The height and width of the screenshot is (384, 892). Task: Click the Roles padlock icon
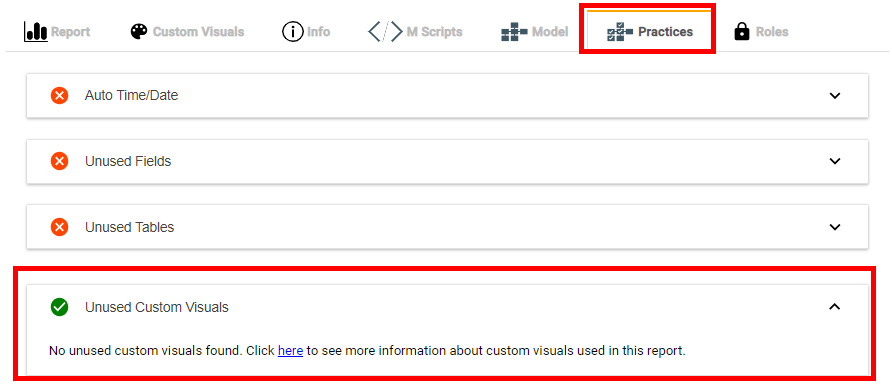[742, 32]
